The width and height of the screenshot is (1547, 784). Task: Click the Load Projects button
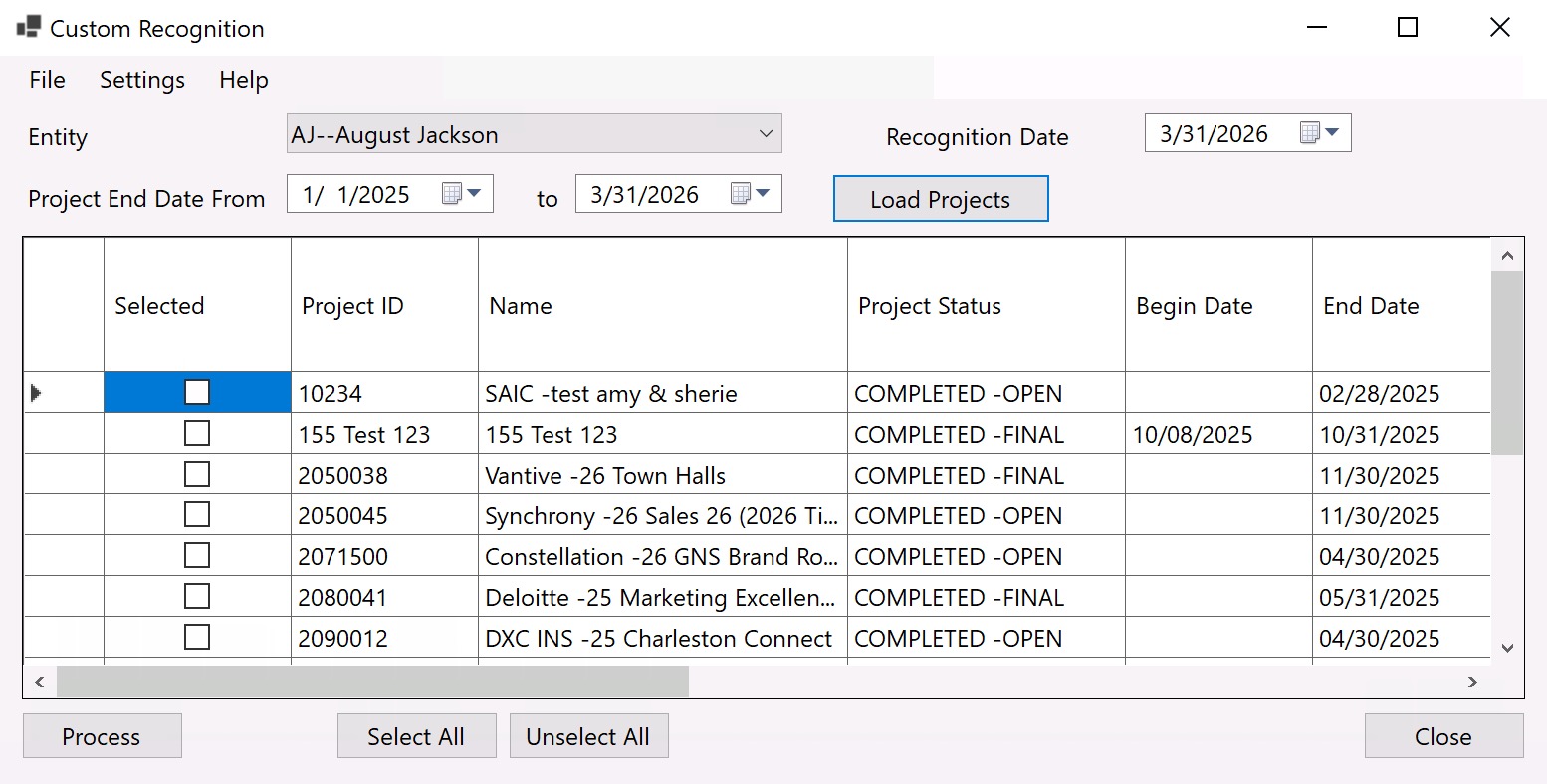[940, 198]
